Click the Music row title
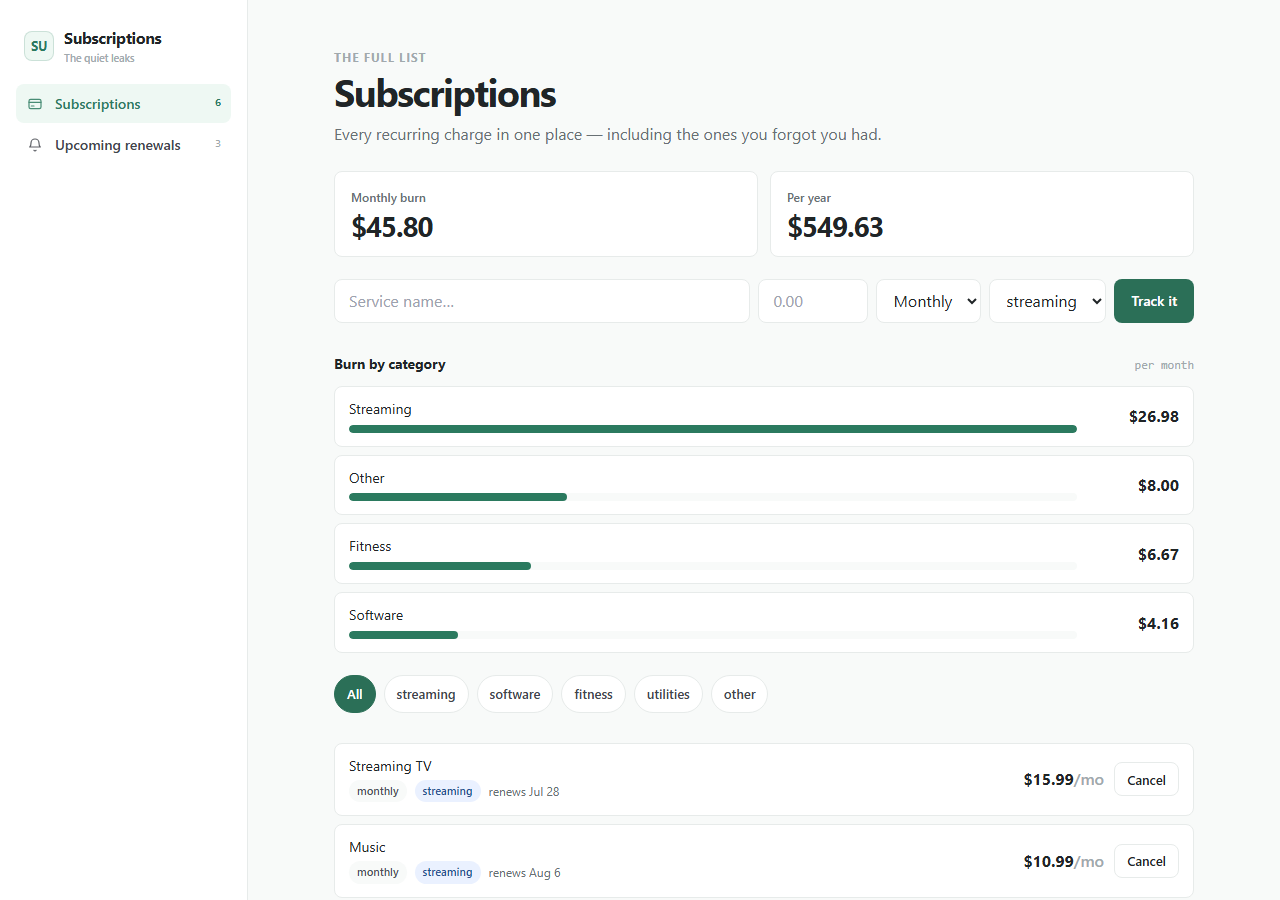 pyautogui.click(x=367, y=847)
